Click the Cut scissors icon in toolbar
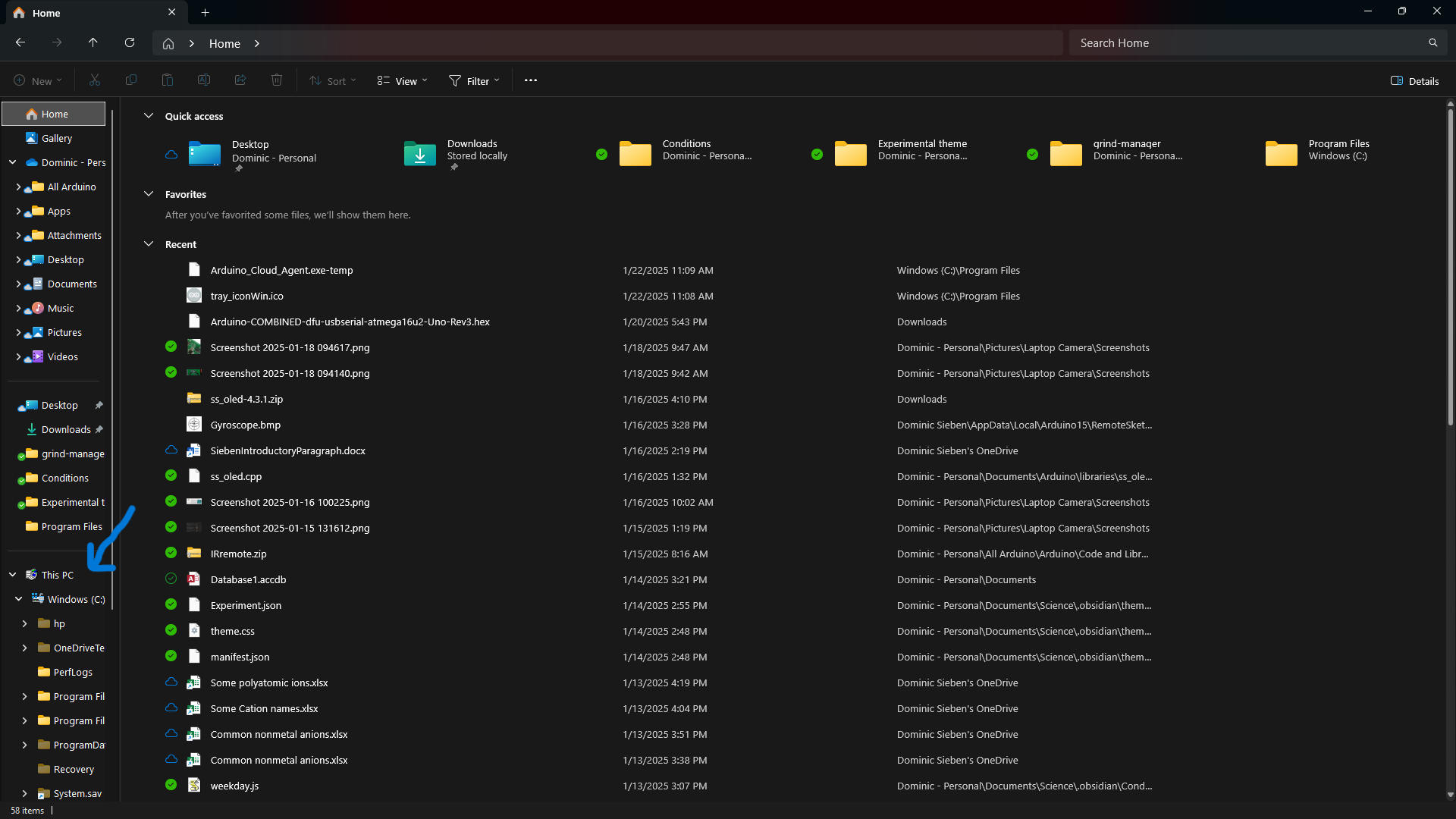 point(95,80)
